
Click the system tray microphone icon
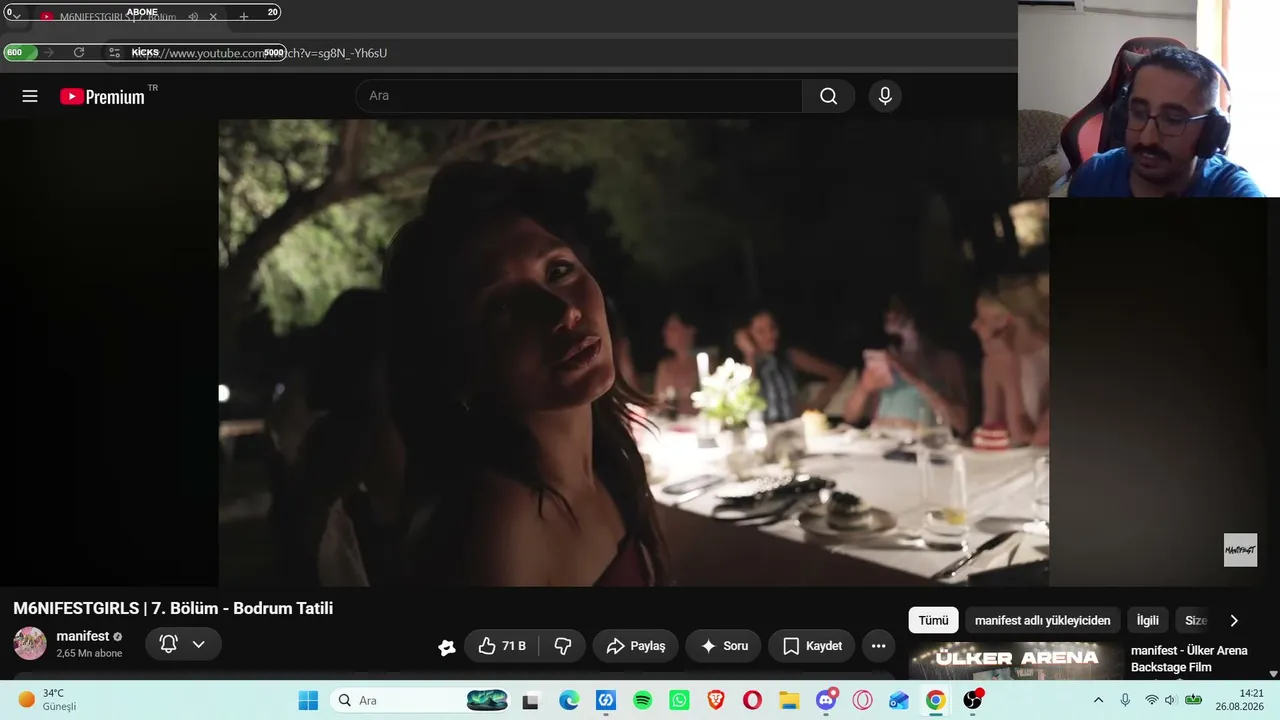click(1125, 700)
